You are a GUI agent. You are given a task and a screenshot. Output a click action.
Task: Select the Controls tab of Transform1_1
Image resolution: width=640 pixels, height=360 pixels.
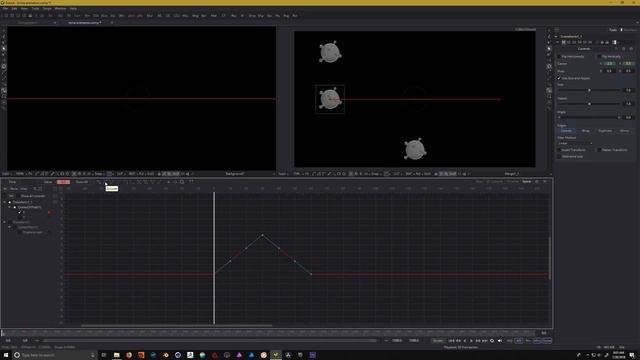584,49
